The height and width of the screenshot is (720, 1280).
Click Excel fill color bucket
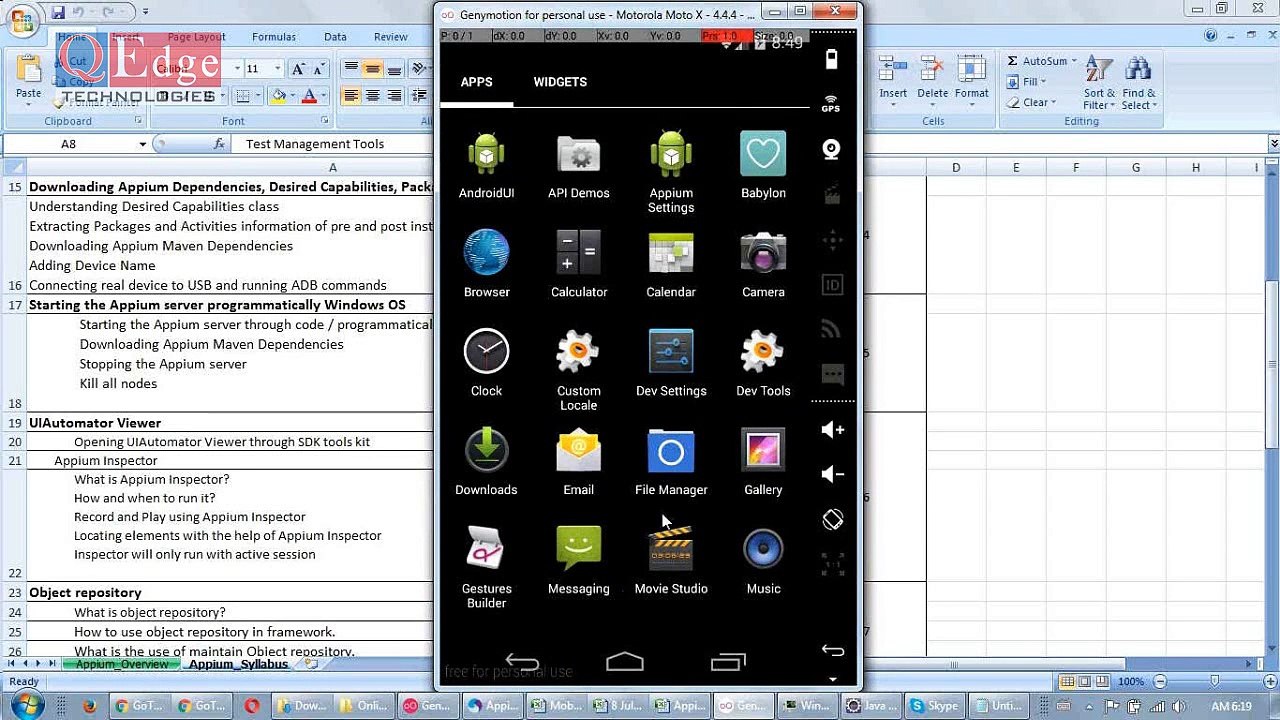(x=279, y=96)
